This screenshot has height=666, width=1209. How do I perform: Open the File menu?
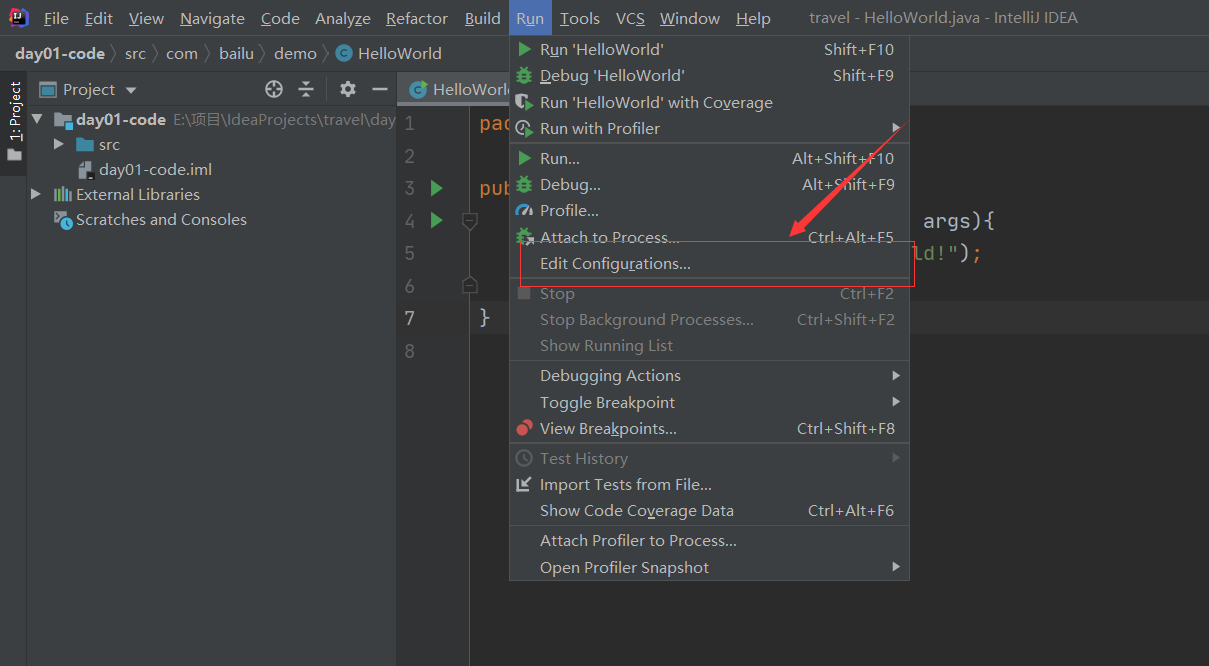click(x=56, y=19)
